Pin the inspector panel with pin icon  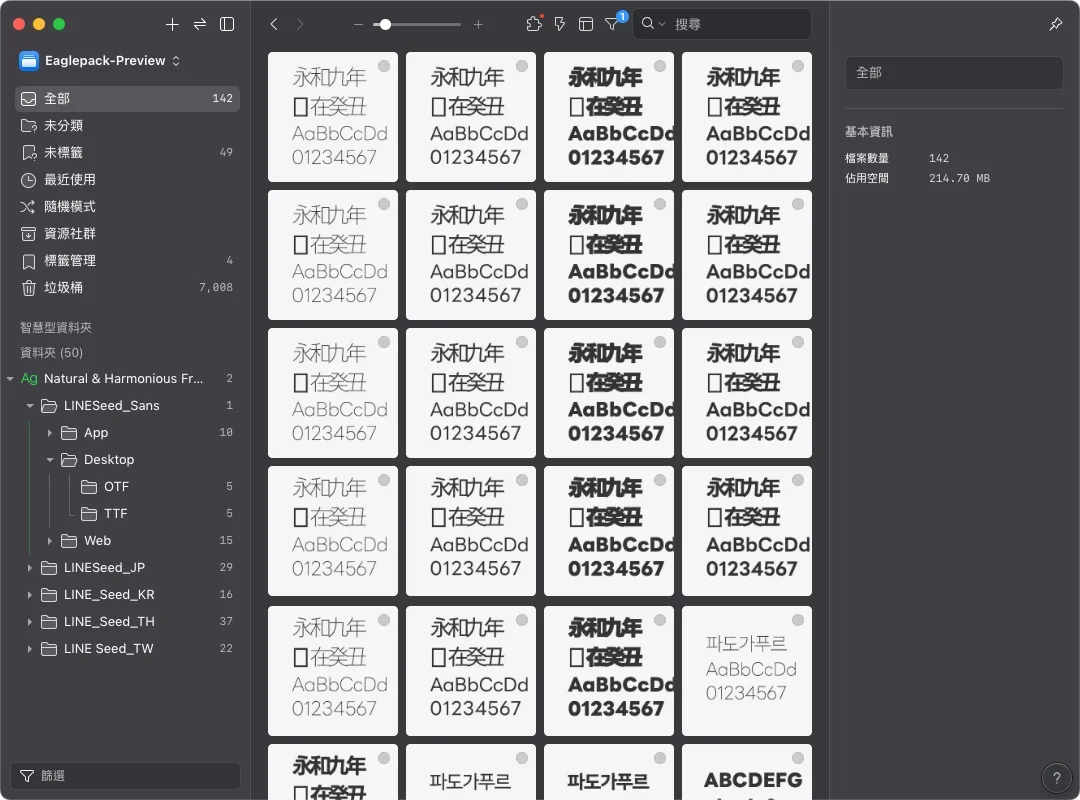(x=1055, y=24)
